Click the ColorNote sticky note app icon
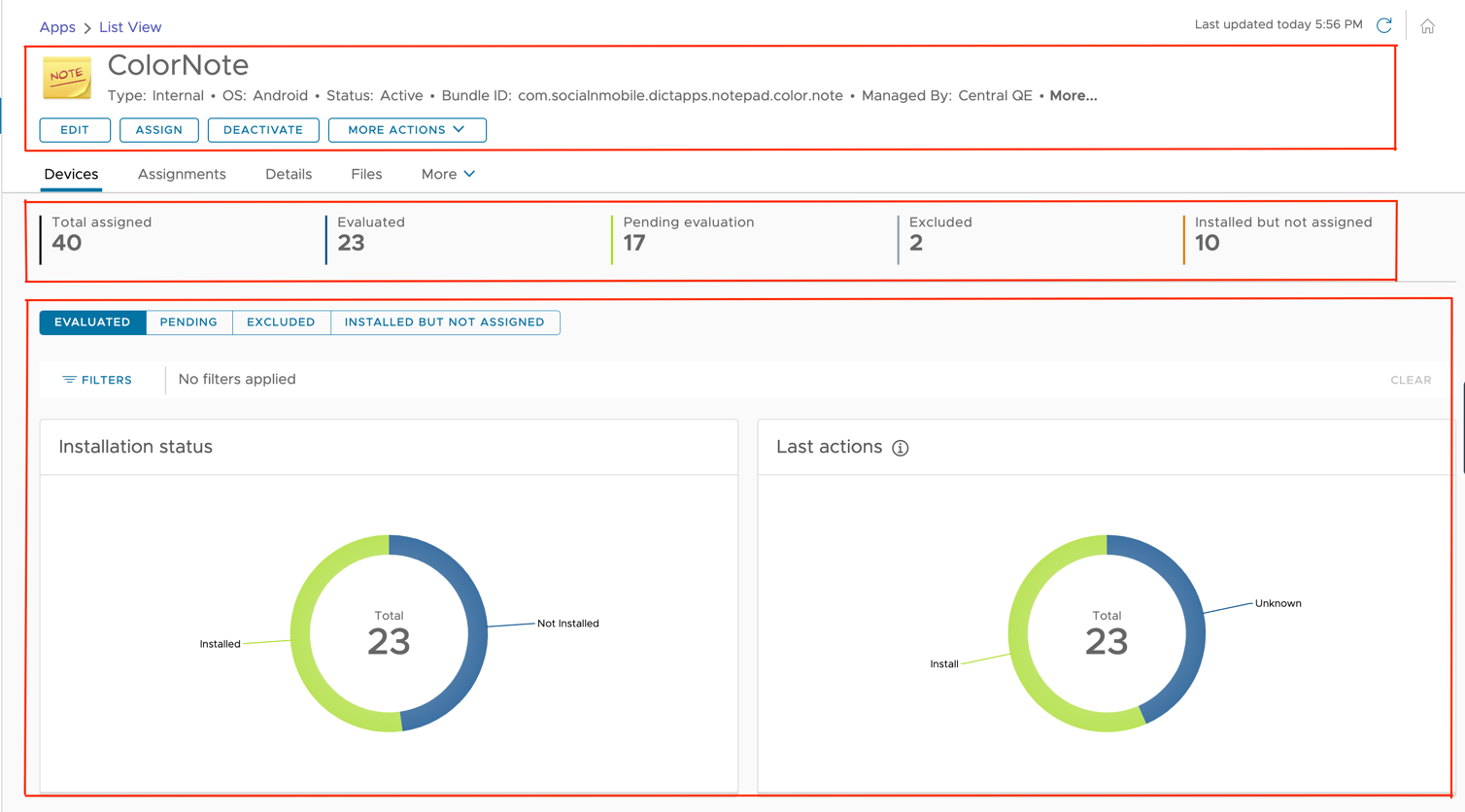 pyautogui.click(x=67, y=78)
